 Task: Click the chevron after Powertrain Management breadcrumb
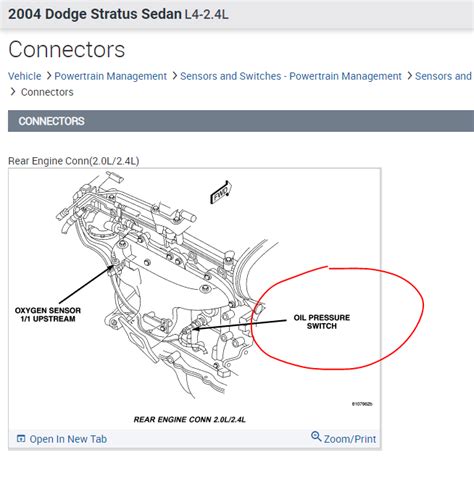coord(174,76)
